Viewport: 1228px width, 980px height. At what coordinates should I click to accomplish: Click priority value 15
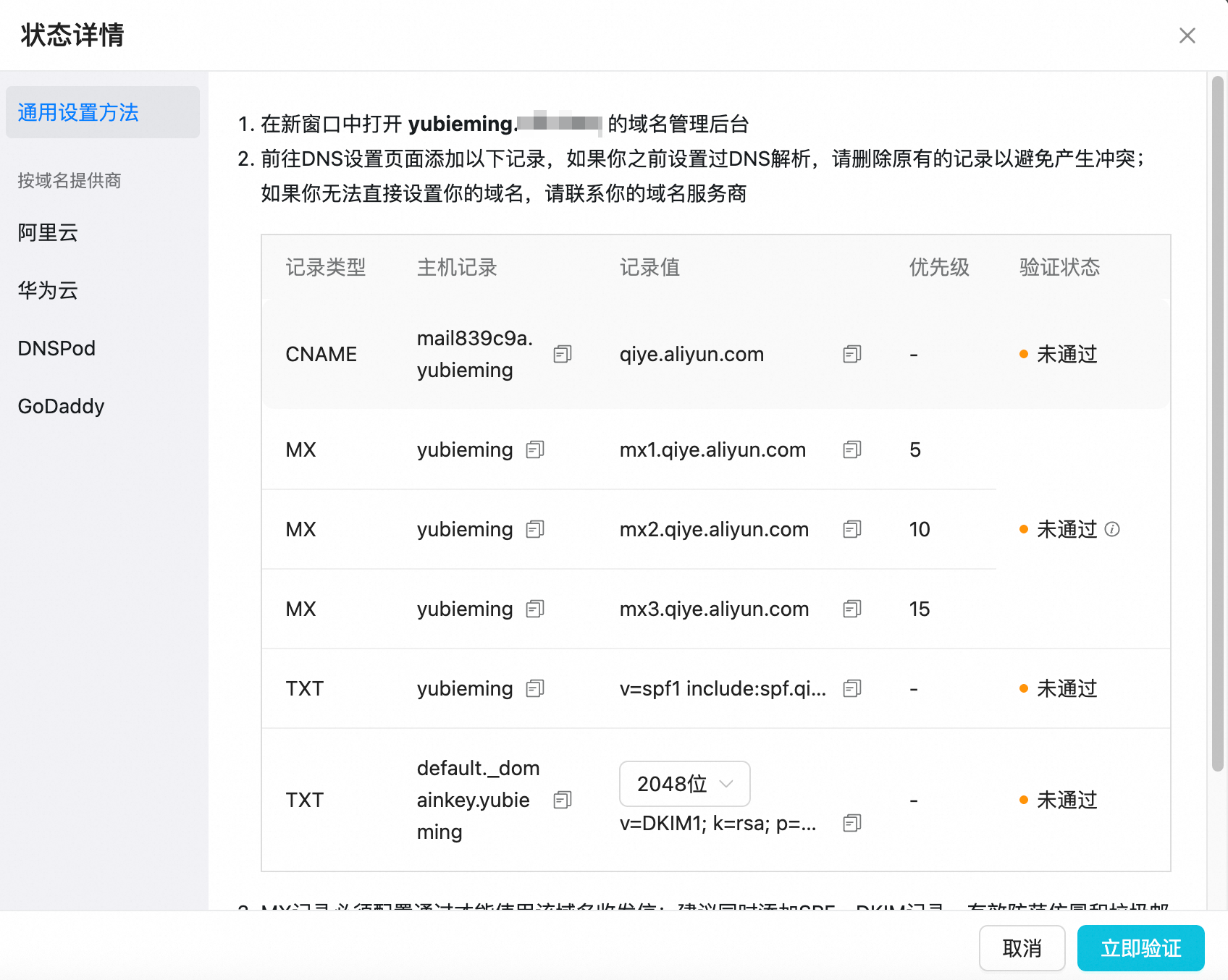[920, 609]
